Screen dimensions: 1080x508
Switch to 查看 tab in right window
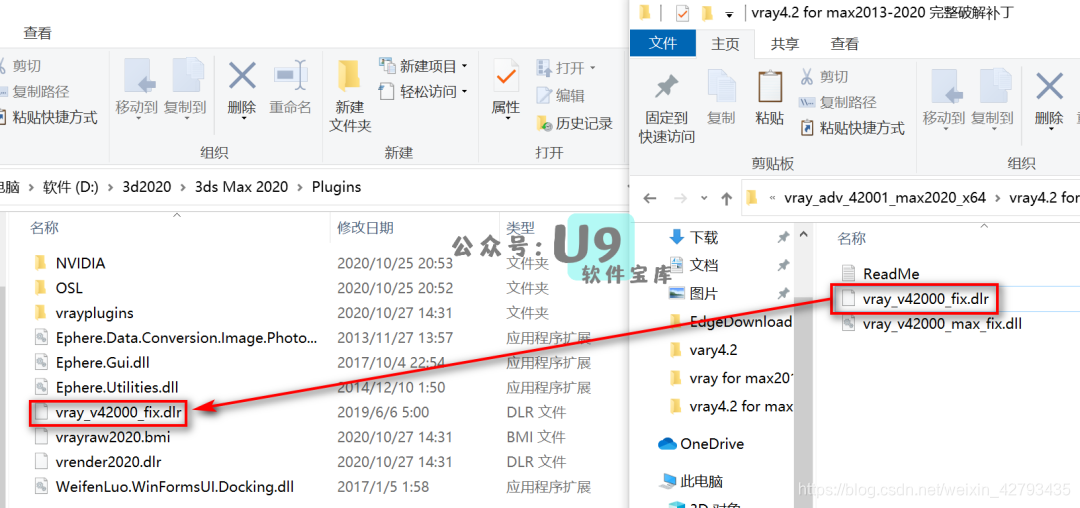click(844, 44)
